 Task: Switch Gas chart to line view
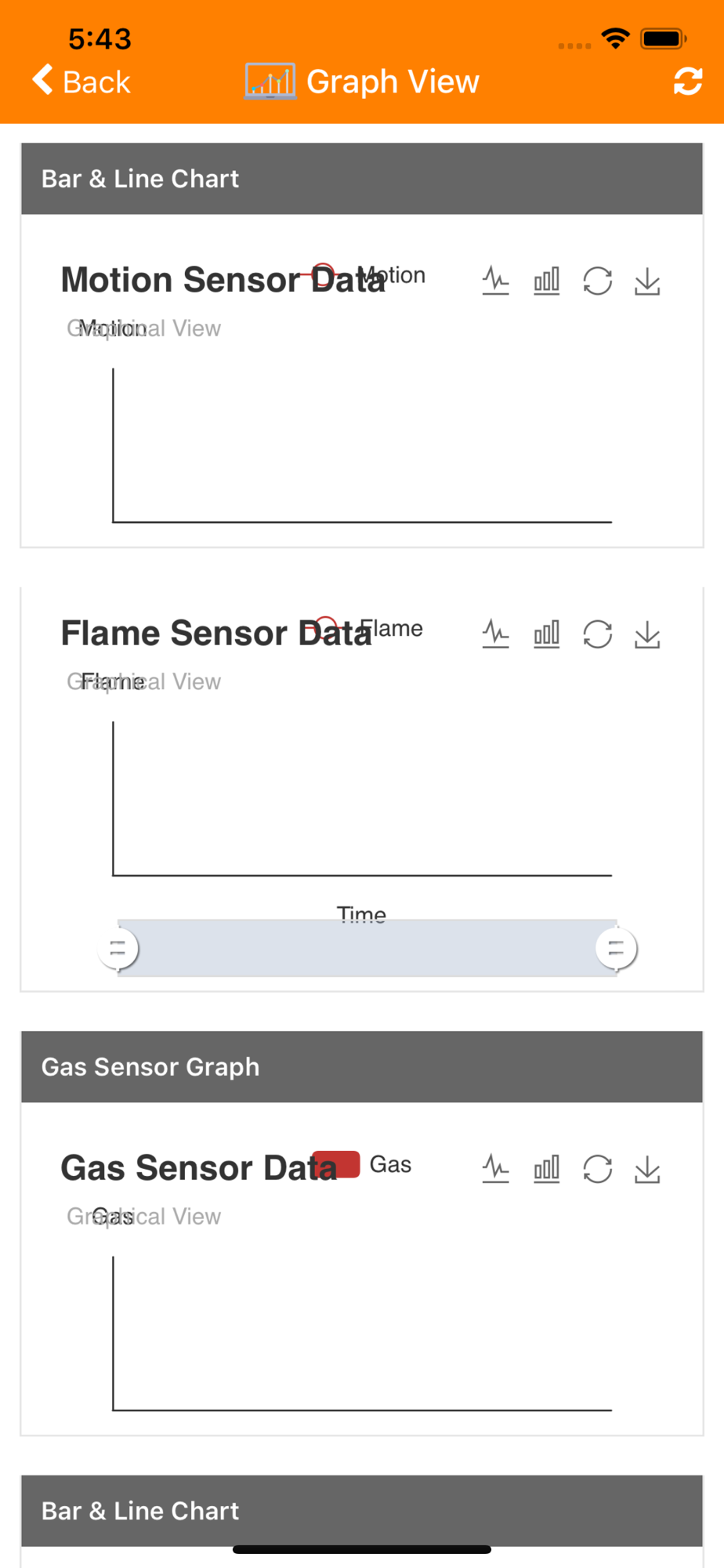[495, 1169]
